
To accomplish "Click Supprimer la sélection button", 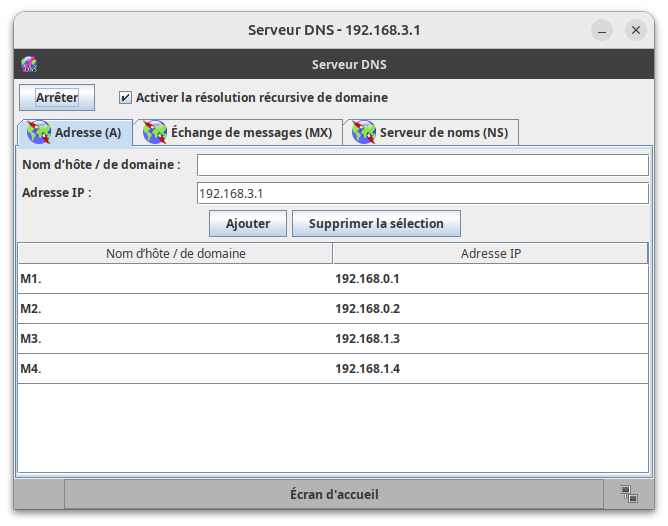I will [375, 223].
